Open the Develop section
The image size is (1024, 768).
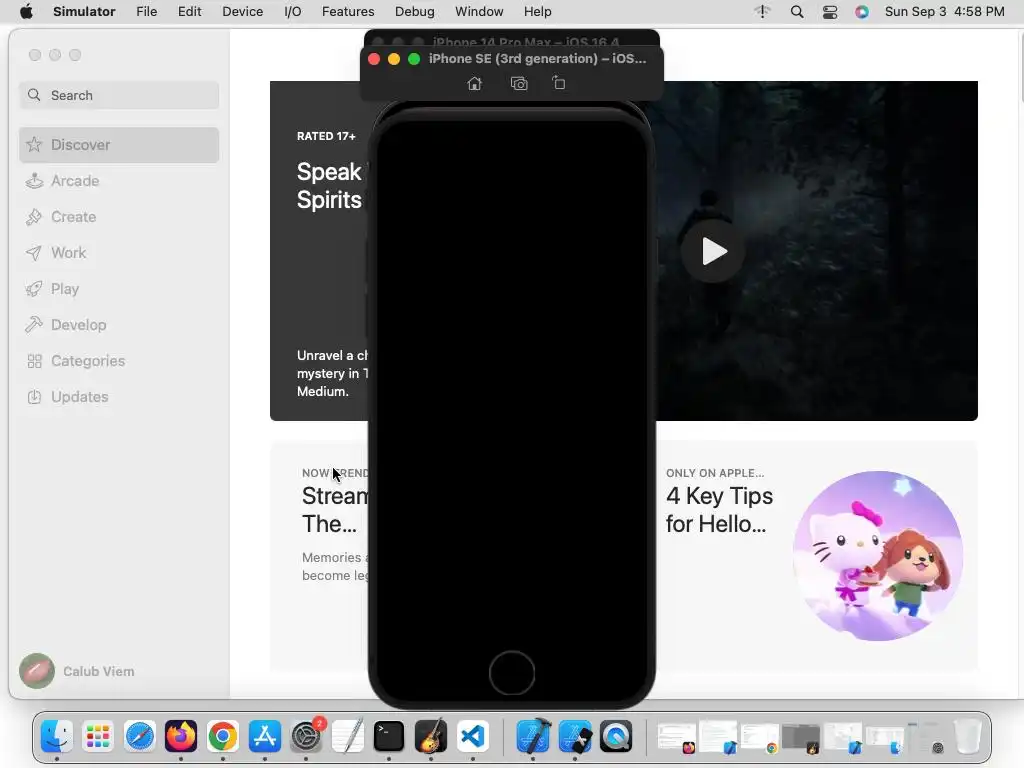pyautogui.click(x=119, y=325)
